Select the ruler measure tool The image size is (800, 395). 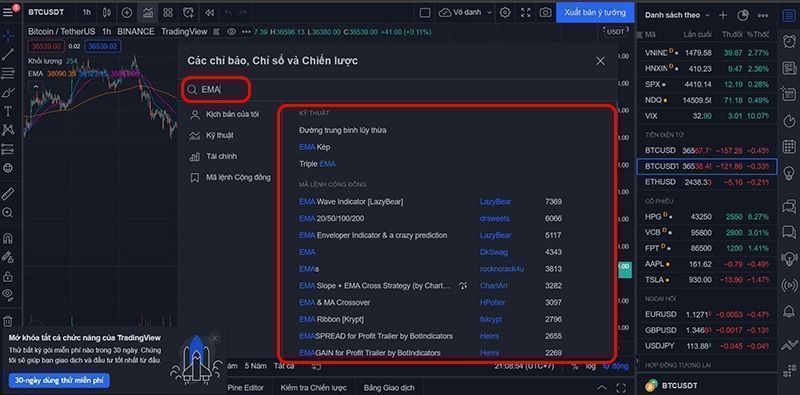(x=8, y=193)
